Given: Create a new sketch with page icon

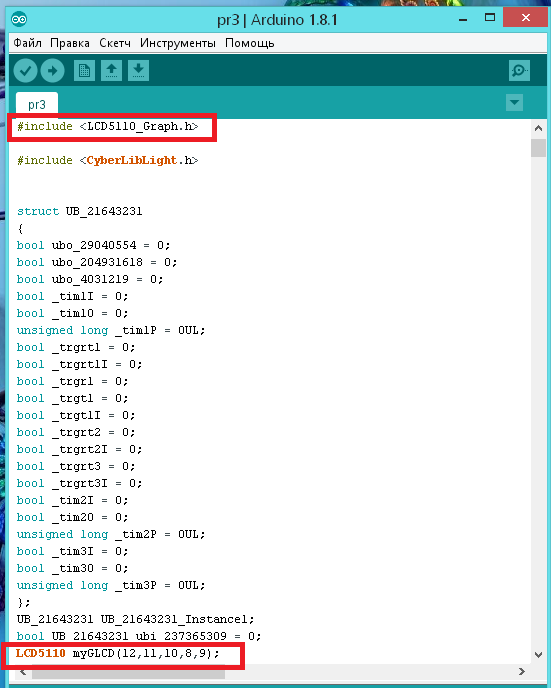Looking at the screenshot, I should click(84, 71).
